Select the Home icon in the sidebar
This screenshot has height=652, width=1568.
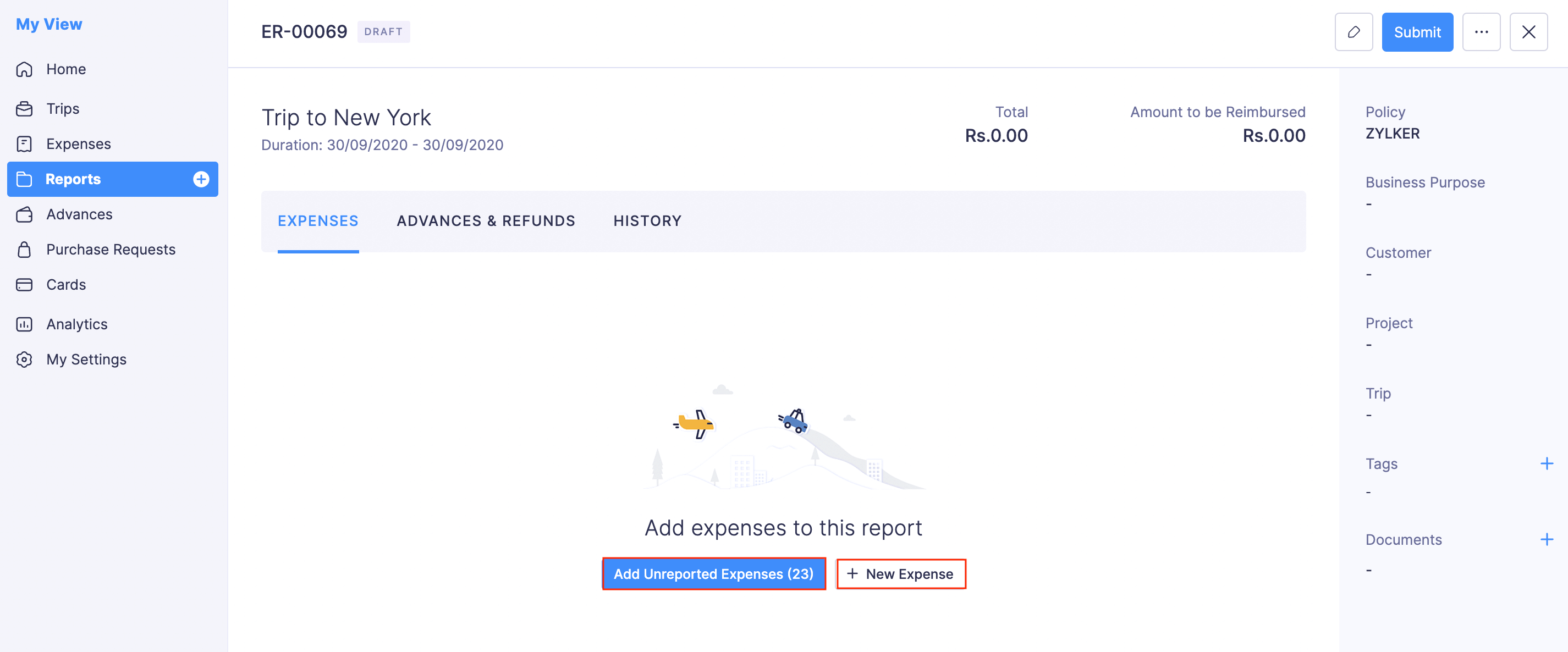24,69
